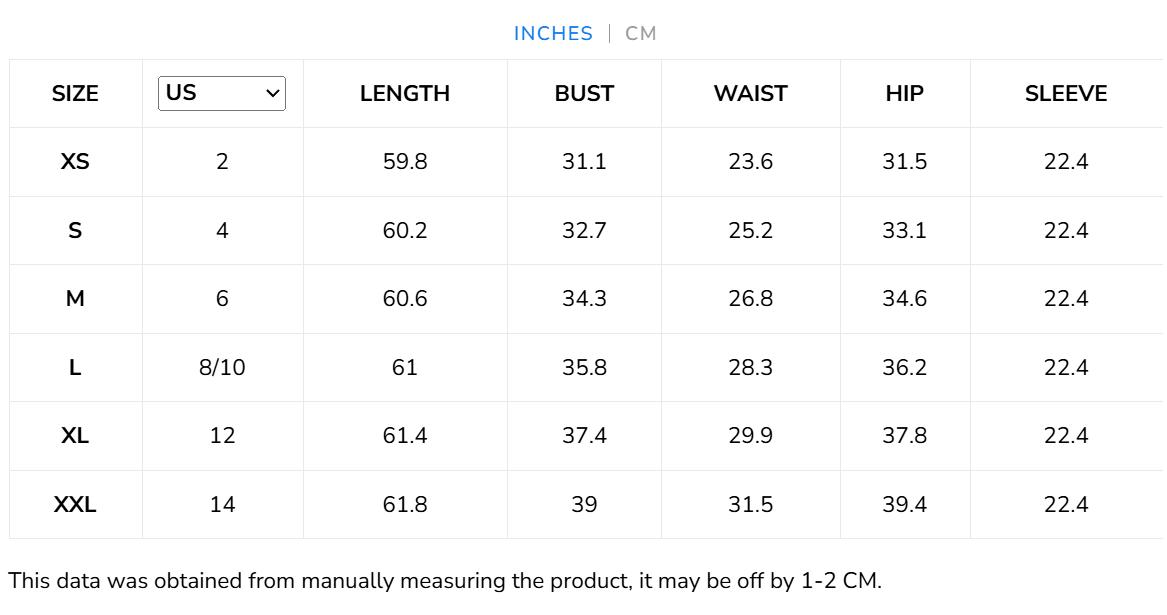Image resolution: width=1167 pixels, height=615 pixels.
Task: Open the US size region dropdown
Action: coord(222,93)
